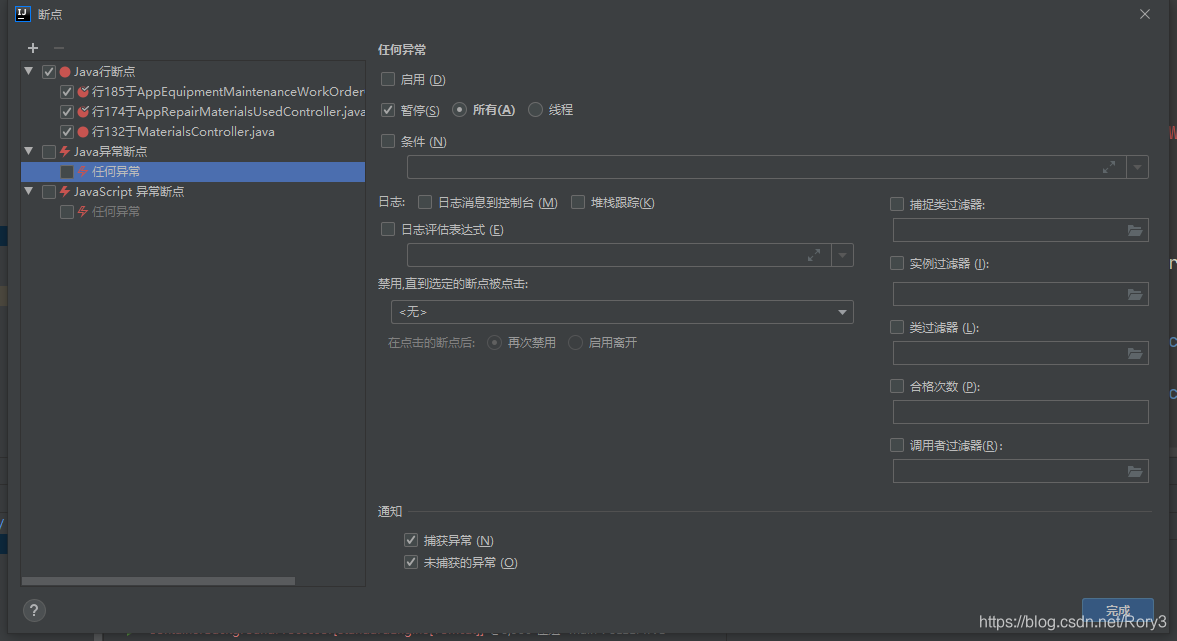The image size is (1177, 641).
Task: Enable 日志消息到控制台 (M) checkbox
Action: (x=425, y=202)
